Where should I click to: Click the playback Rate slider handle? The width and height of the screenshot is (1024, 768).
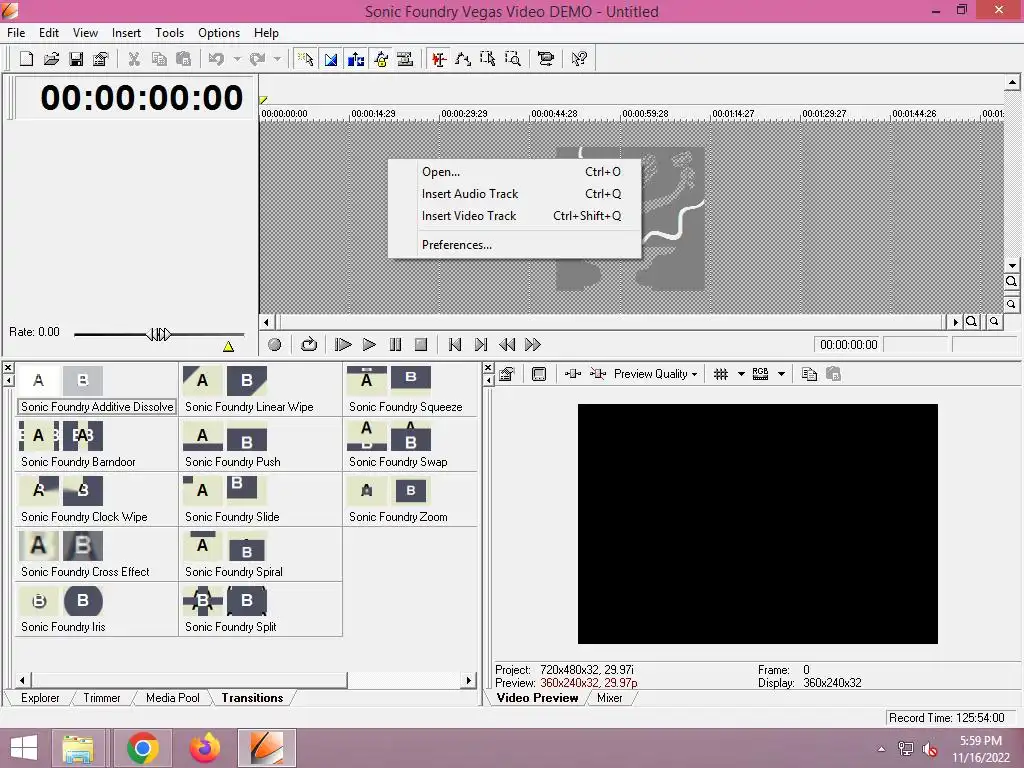159,334
